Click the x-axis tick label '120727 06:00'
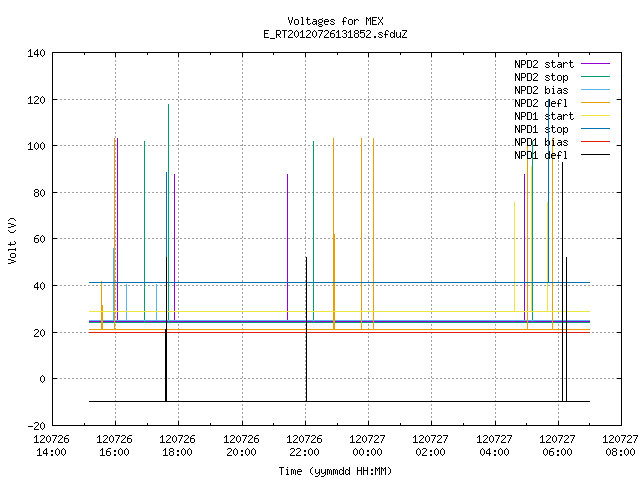 pyautogui.click(x=558, y=446)
